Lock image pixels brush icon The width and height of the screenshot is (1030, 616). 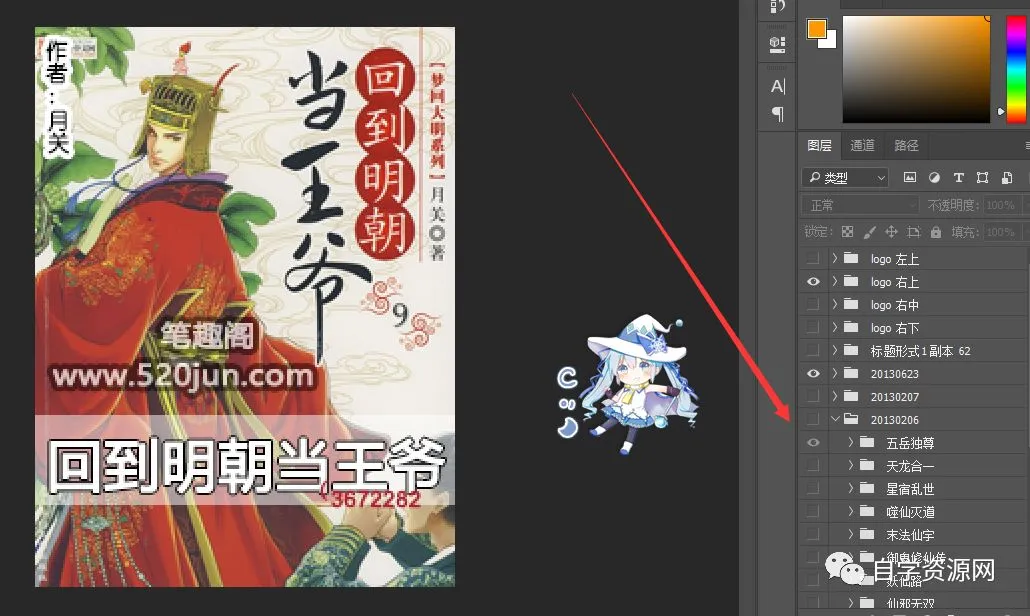tap(870, 232)
